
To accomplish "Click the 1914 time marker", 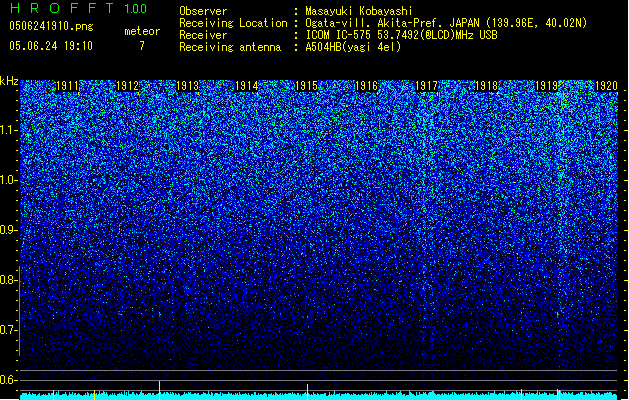I will (246, 86).
